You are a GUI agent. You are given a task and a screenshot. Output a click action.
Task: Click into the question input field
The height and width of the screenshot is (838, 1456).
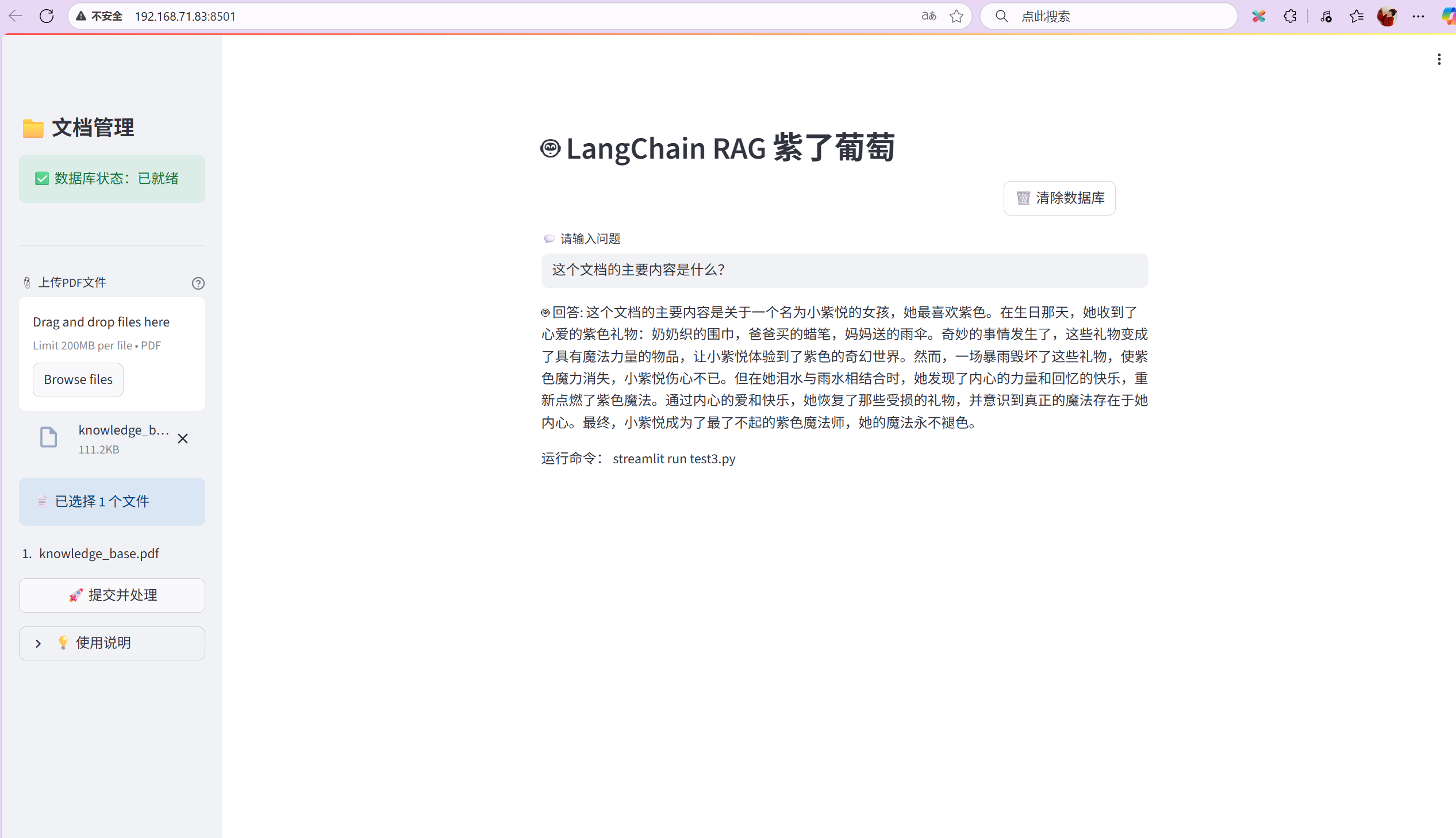pyautogui.click(x=844, y=271)
